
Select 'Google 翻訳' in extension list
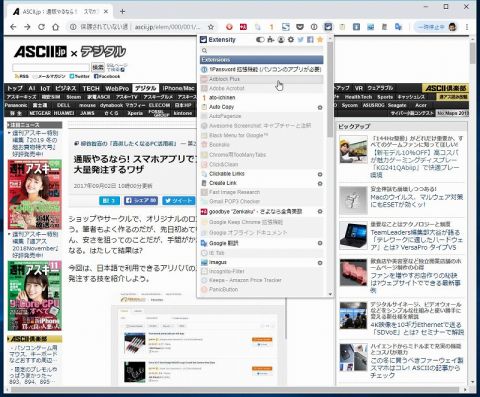click(x=223, y=243)
